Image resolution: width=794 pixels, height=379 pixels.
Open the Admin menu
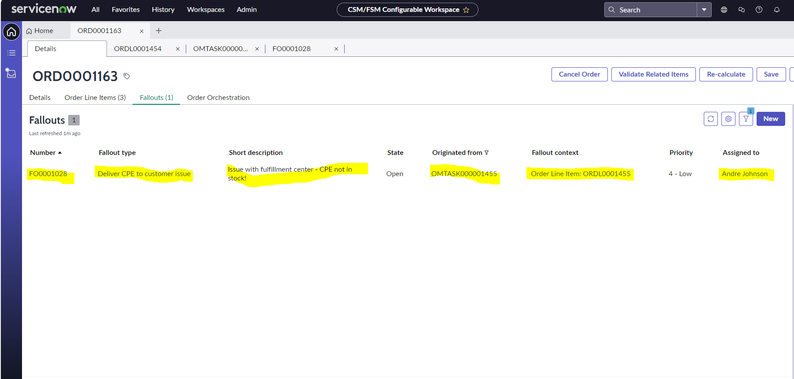pyautogui.click(x=247, y=10)
